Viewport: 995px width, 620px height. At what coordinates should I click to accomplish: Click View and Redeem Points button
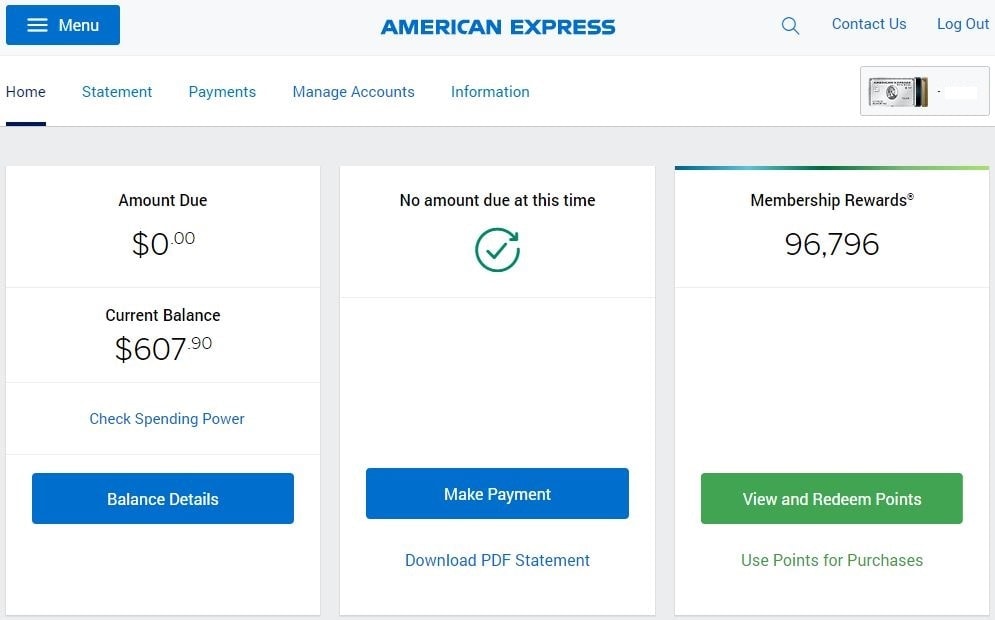coord(831,499)
